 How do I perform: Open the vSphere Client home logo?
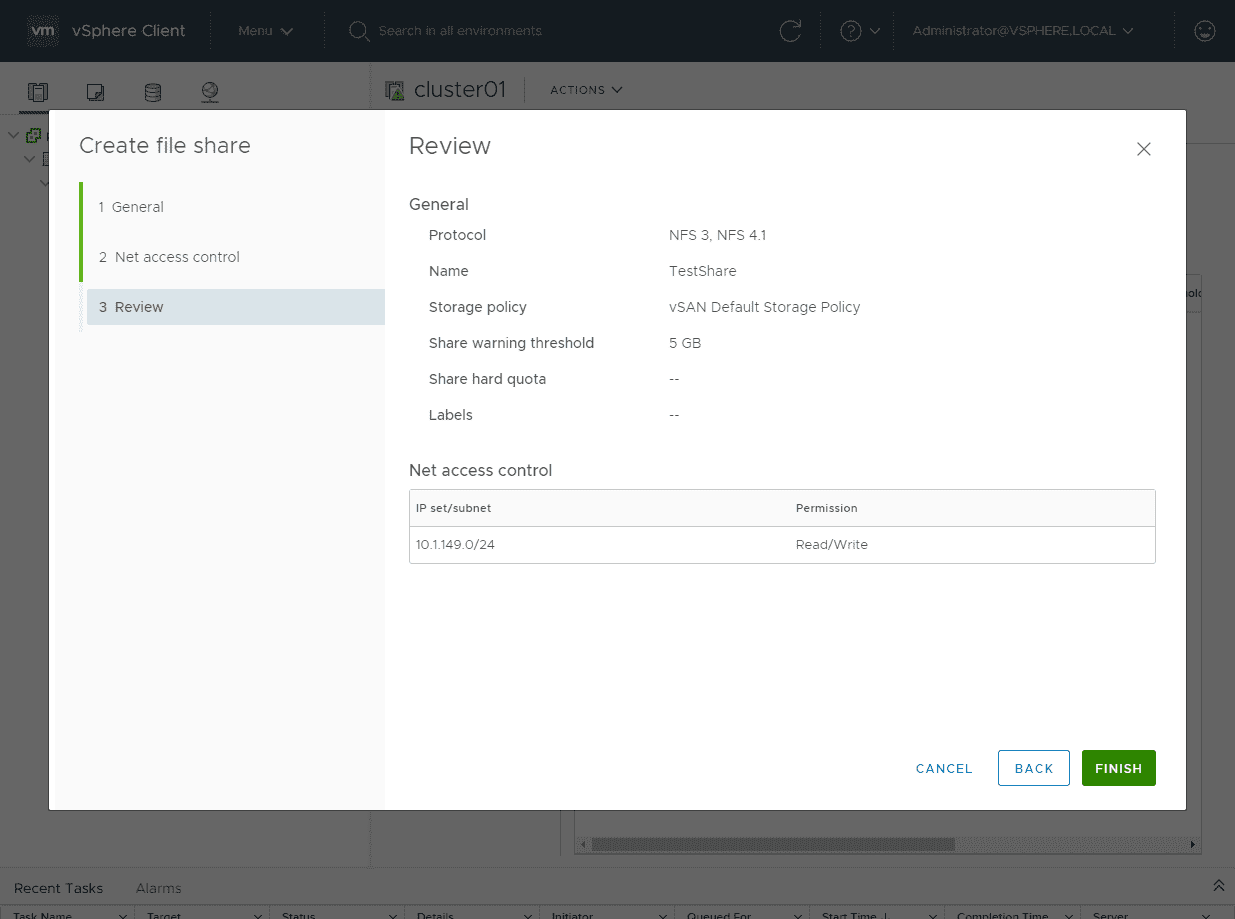42,30
